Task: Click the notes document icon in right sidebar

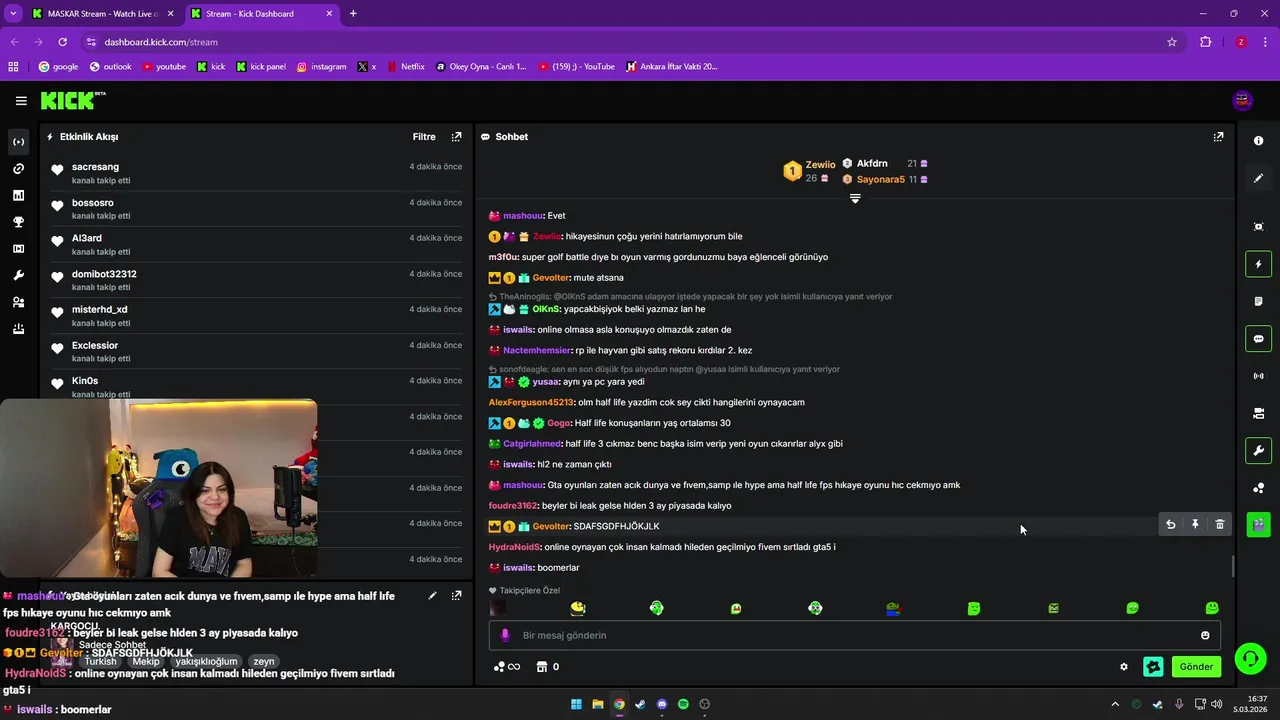Action: tap(1258, 301)
